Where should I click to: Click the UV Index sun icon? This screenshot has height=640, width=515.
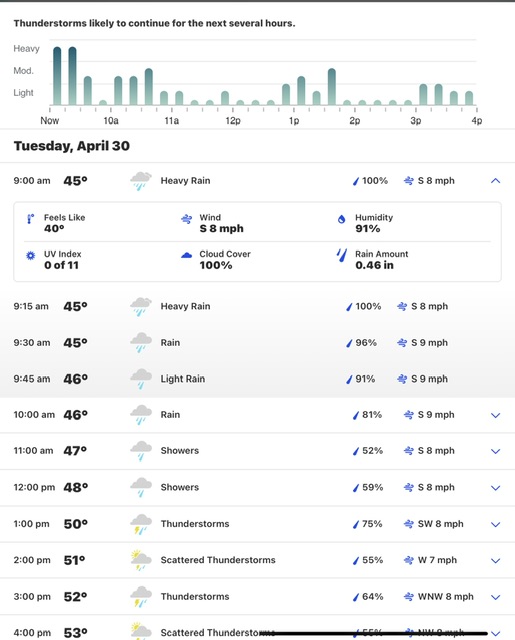pyautogui.click(x=31, y=256)
